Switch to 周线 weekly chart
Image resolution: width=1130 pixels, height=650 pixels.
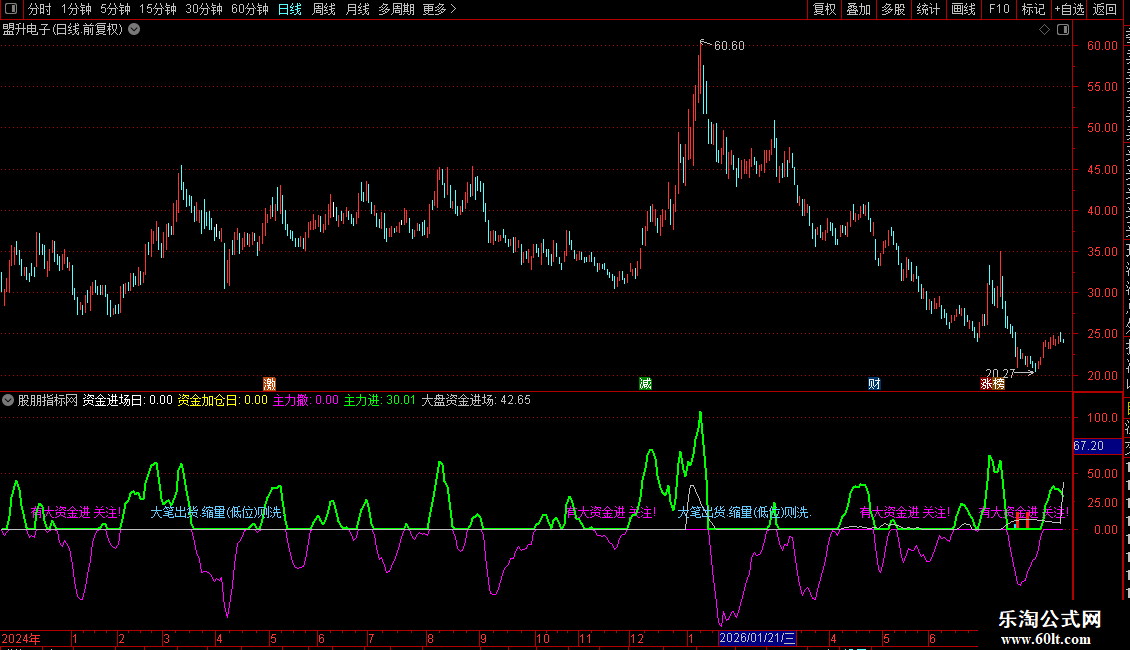click(x=324, y=9)
